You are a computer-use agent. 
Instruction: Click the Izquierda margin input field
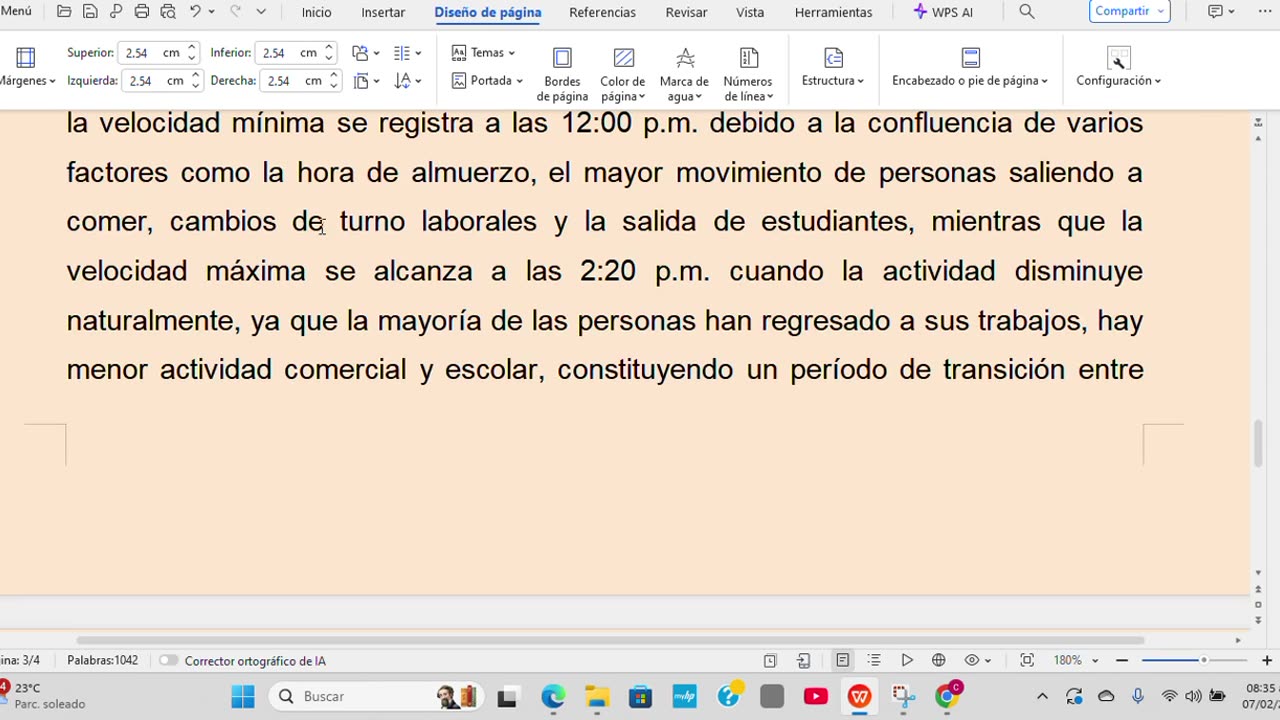162,81
